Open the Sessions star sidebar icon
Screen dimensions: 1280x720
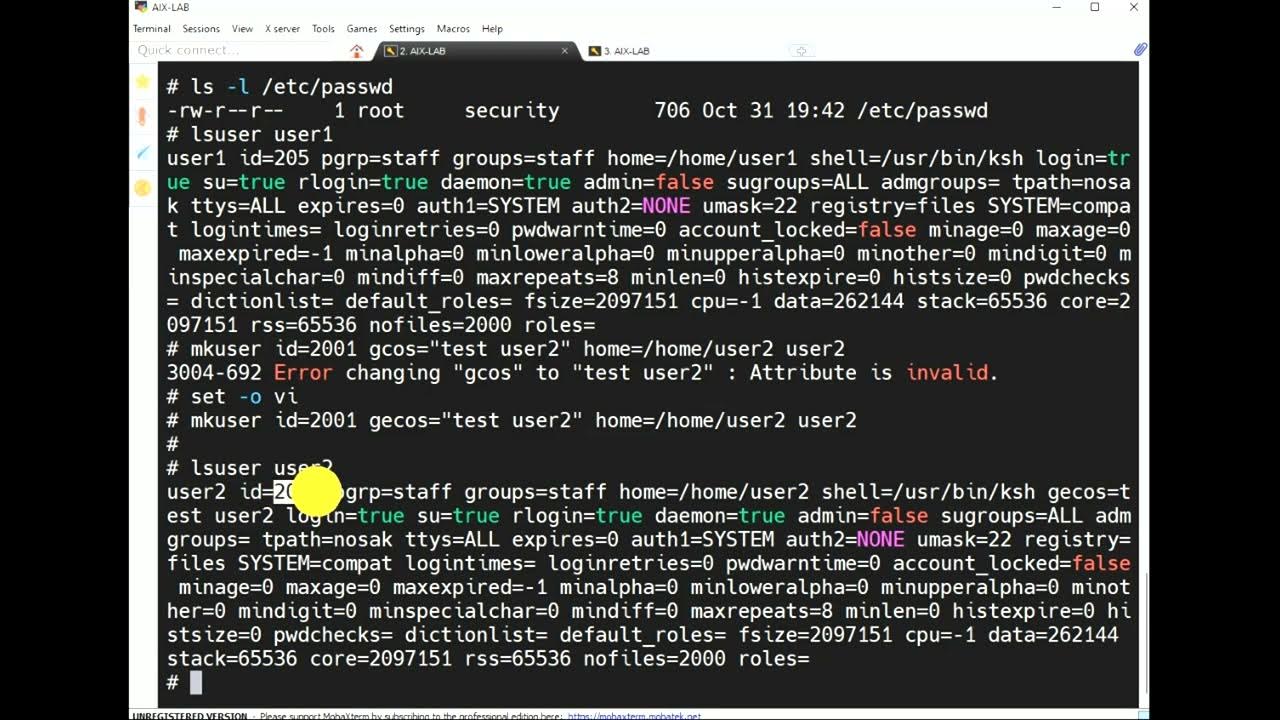(142, 82)
